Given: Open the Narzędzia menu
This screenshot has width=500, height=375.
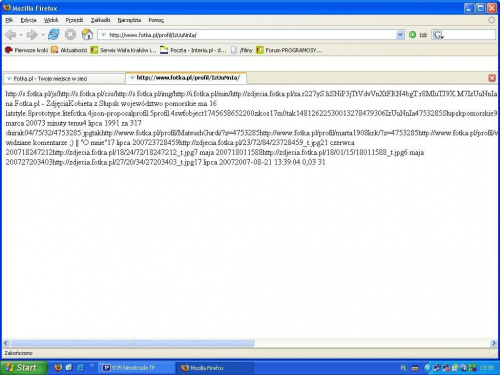Looking at the screenshot, I should [x=129, y=20].
